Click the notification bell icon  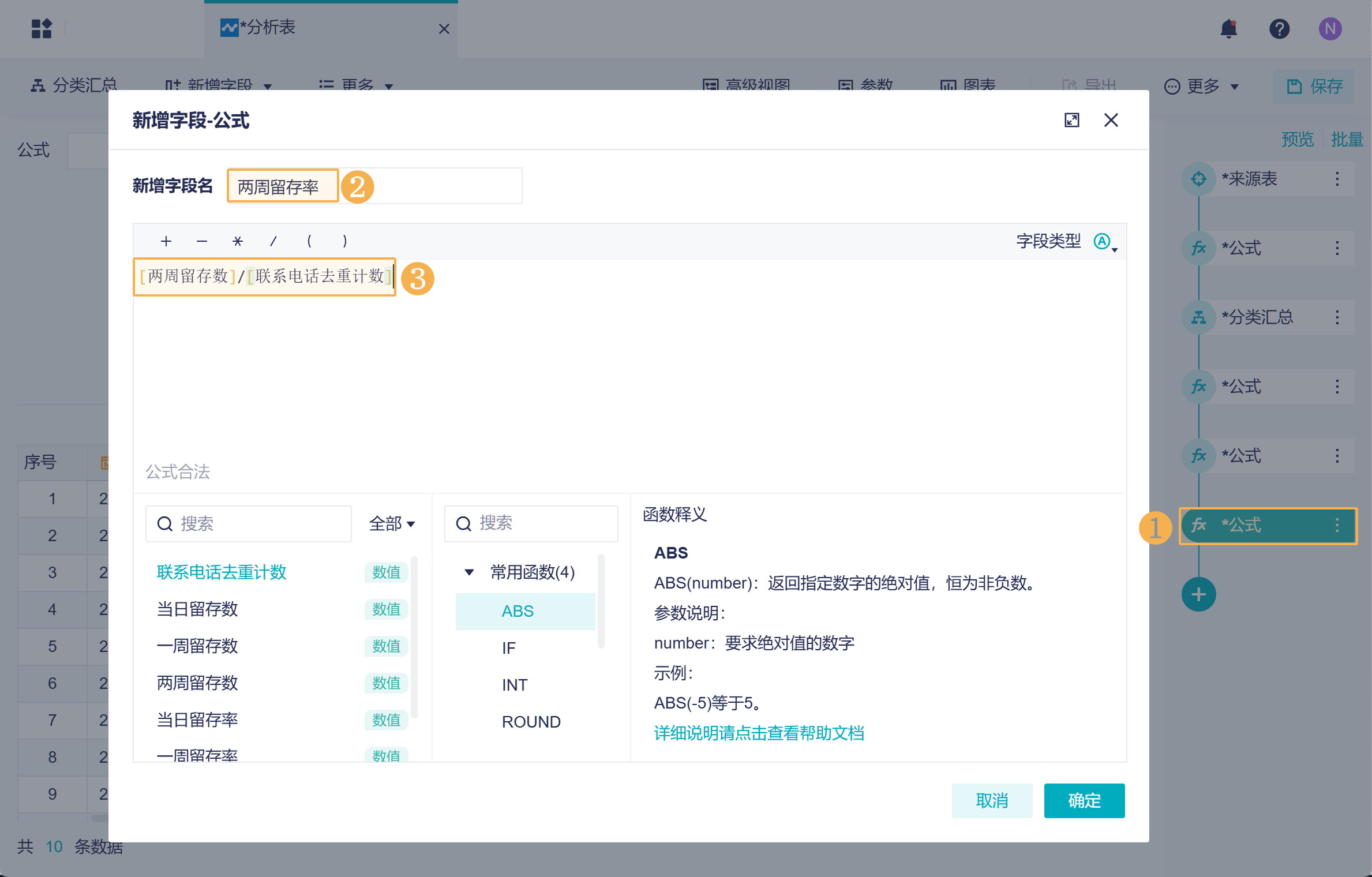click(1229, 29)
